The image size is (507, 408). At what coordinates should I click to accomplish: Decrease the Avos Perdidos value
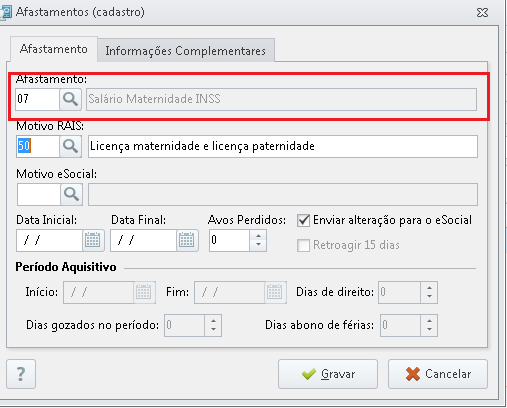258,245
